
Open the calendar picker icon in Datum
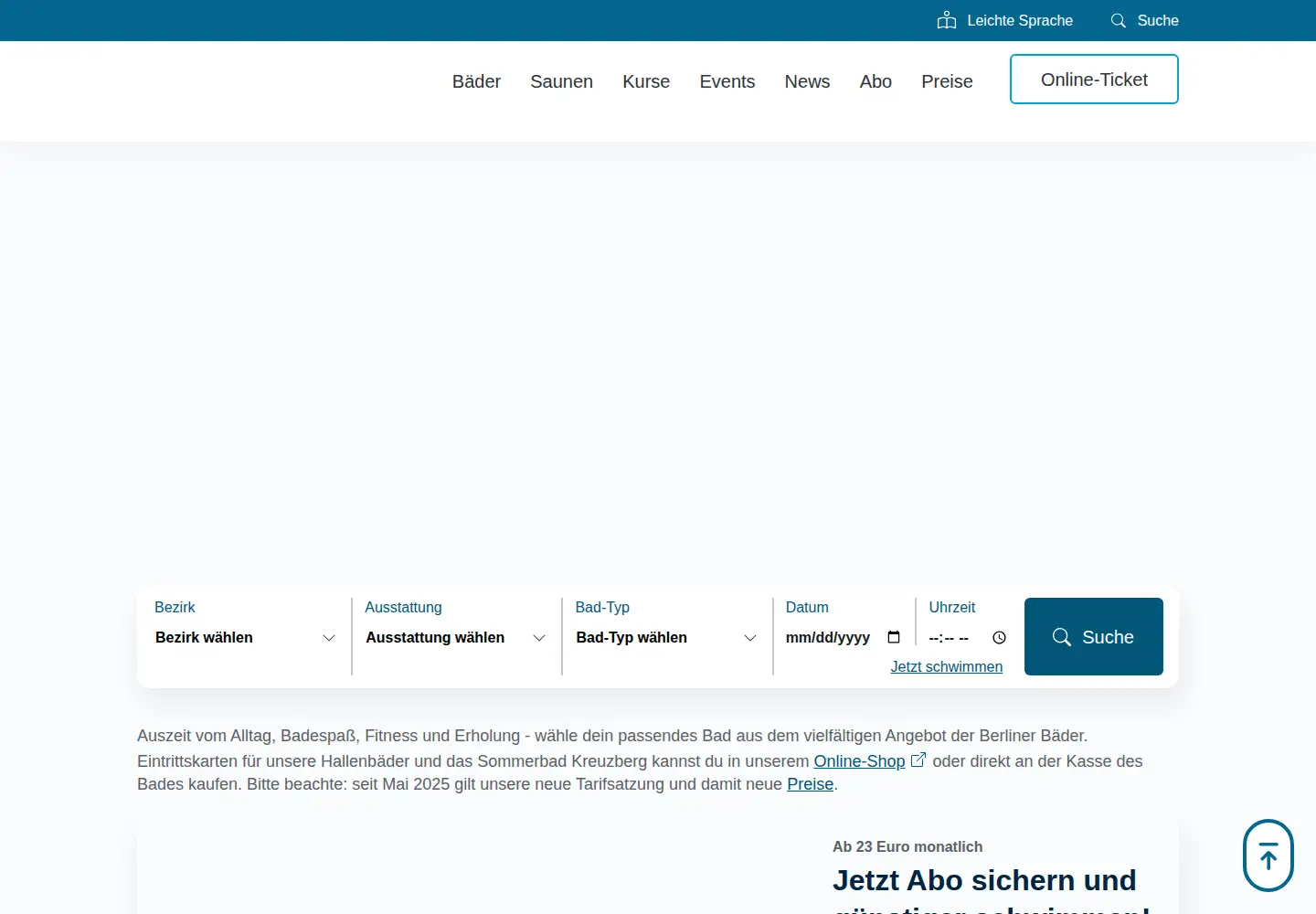[x=894, y=637]
